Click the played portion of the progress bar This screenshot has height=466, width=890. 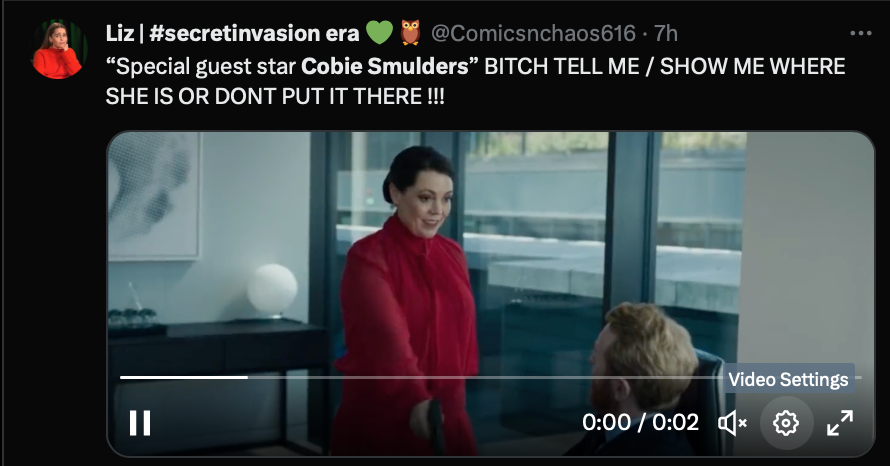pyautogui.click(x=184, y=377)
